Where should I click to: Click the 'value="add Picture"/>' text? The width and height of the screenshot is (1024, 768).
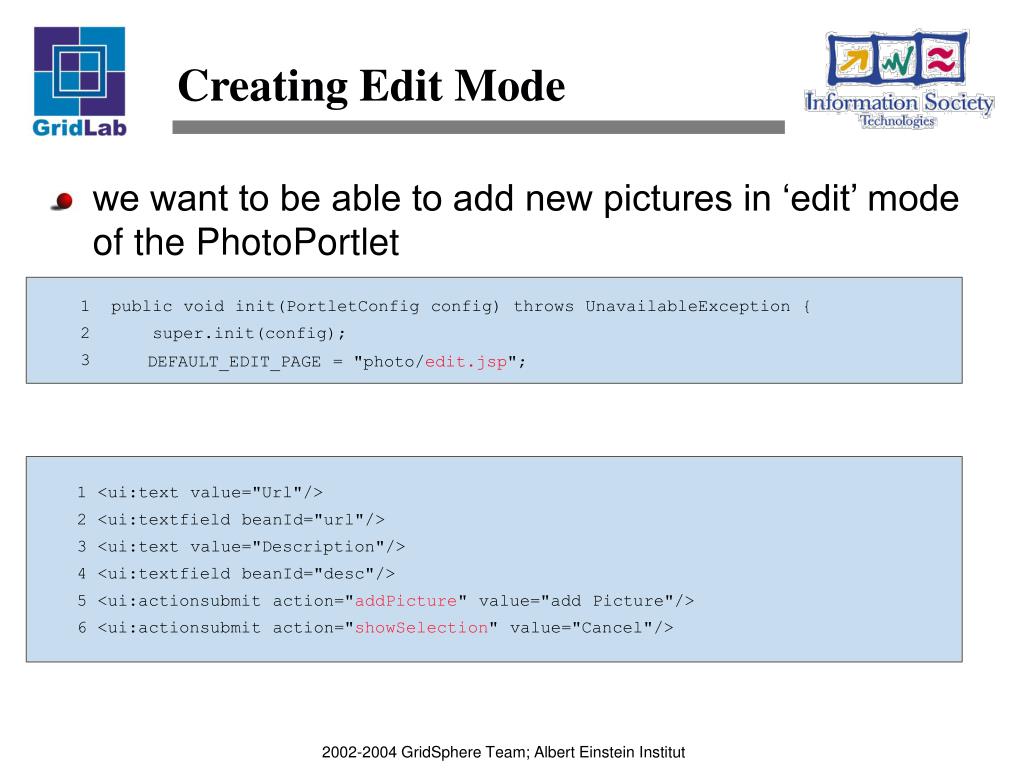click(586, 601)
